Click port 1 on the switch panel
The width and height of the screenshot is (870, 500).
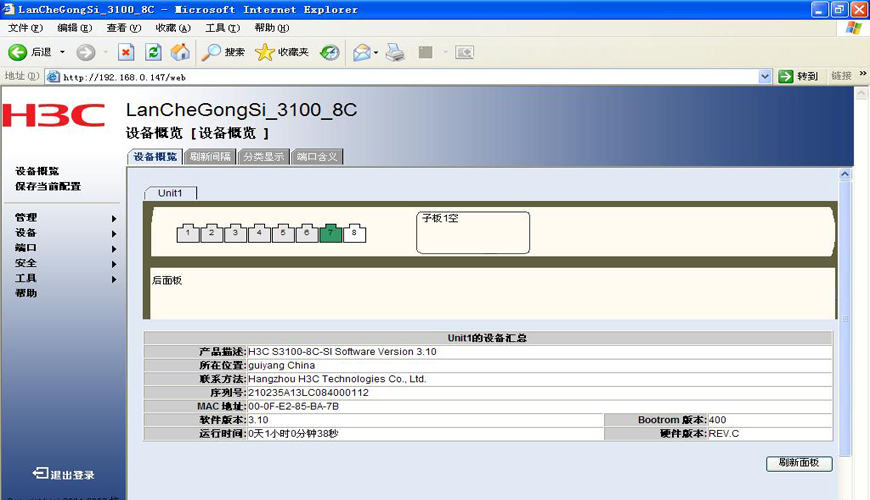point(188,233)
